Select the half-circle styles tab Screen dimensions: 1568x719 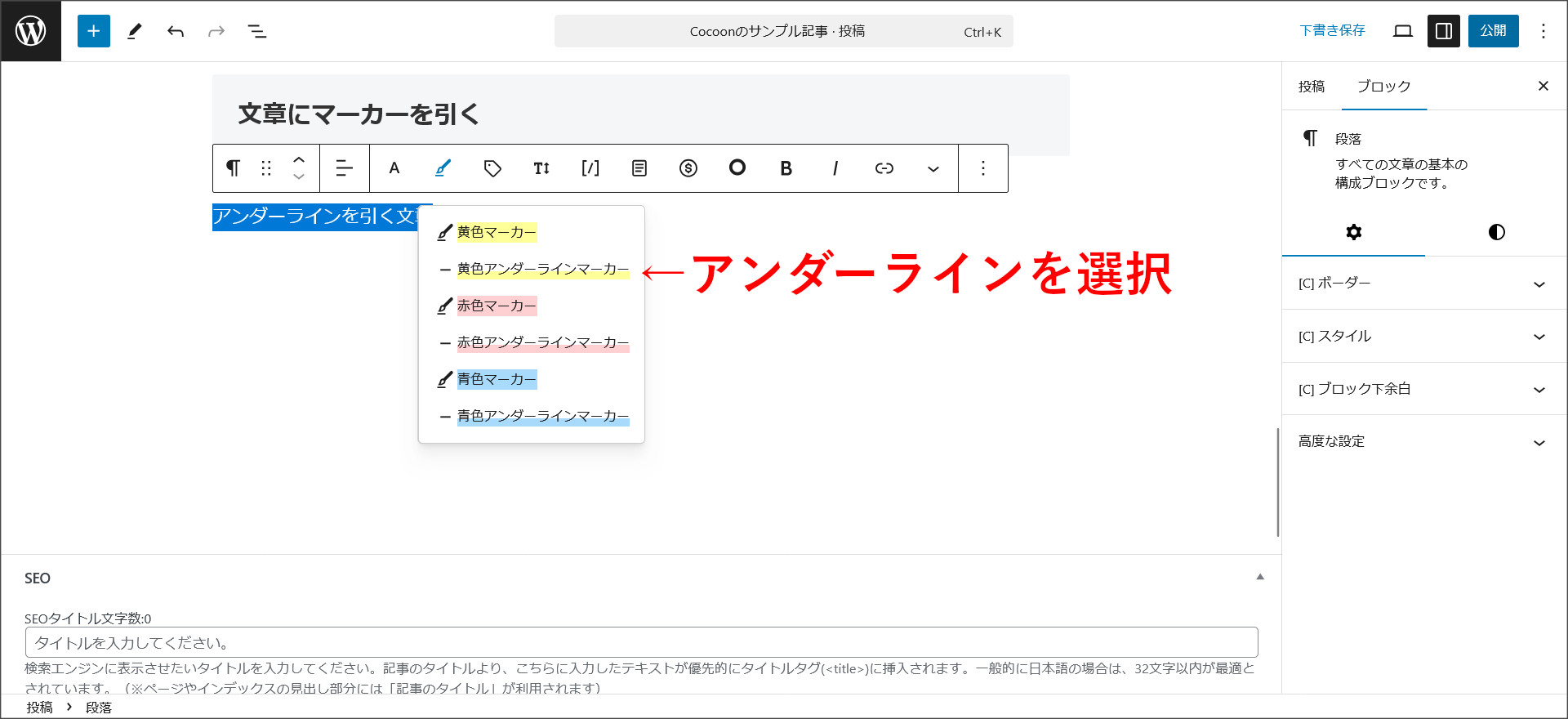[x=1496, y=232]
